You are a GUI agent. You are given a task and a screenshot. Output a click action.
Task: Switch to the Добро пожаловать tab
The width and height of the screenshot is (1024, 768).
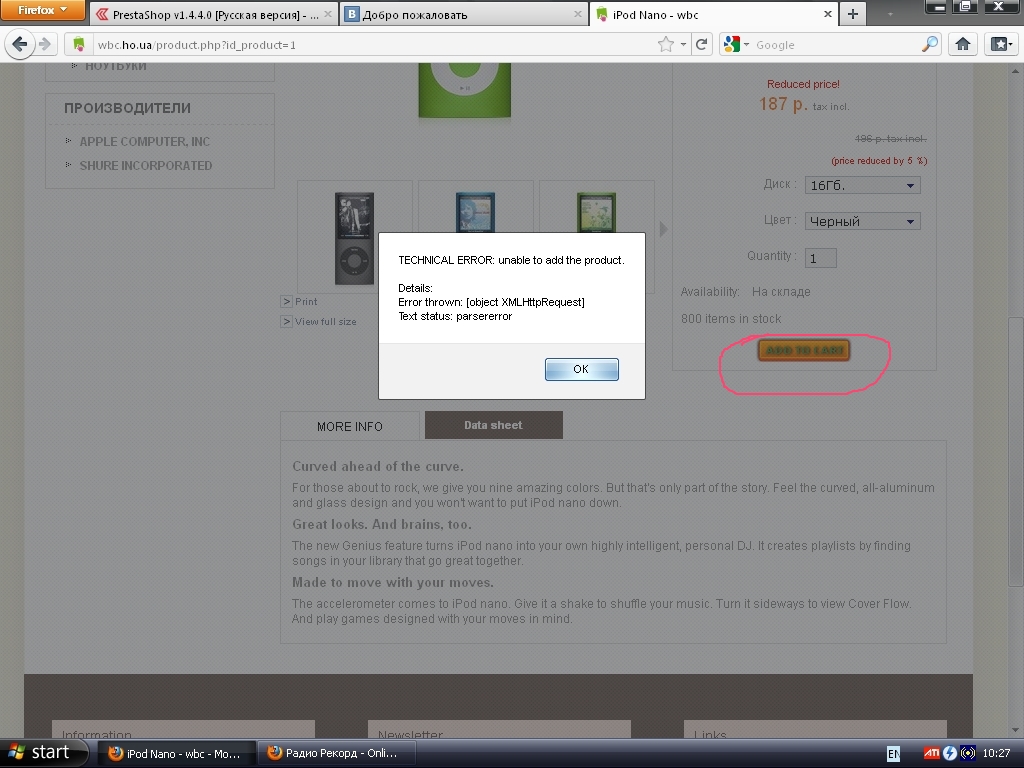463,14
